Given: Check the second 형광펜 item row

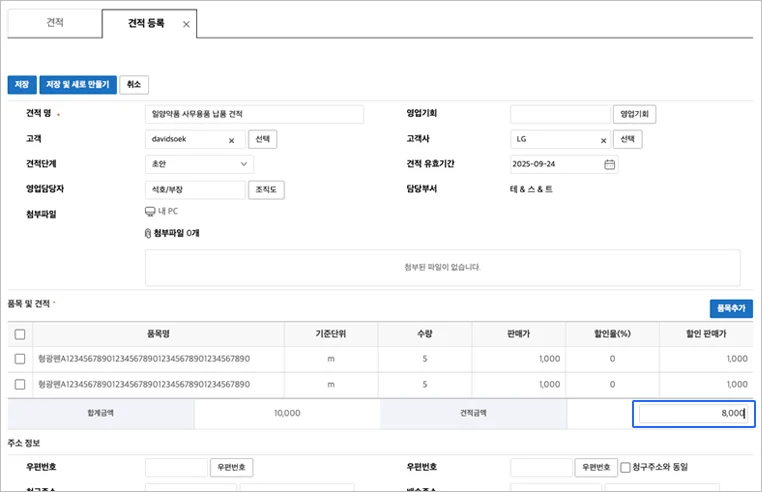Looking at the screenshot, I should pos(21,384).
